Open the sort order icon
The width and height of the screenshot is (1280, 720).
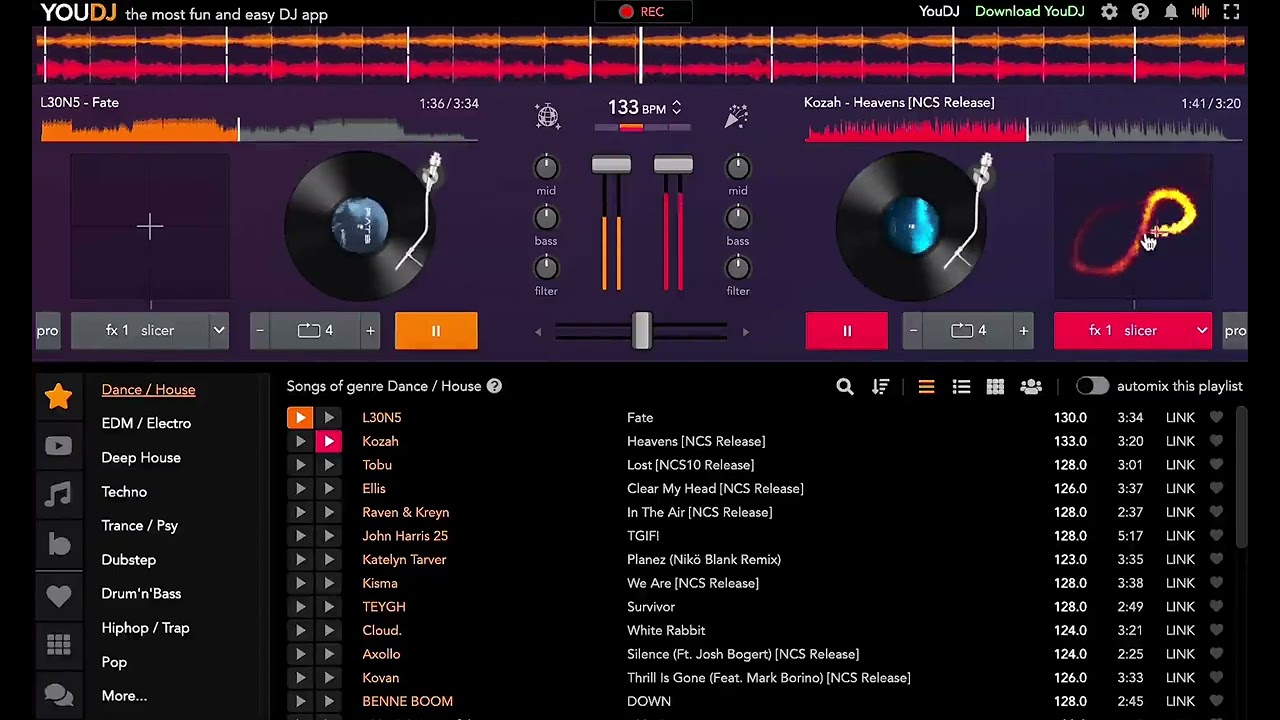click(x=880, y=387)
